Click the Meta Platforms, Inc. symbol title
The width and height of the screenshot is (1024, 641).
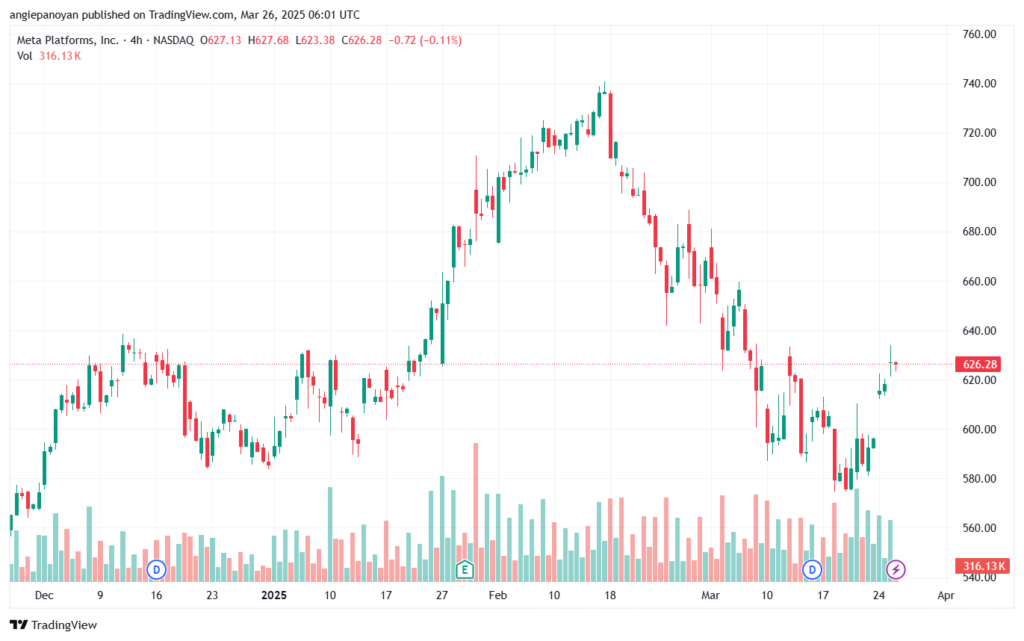click(68, 40)
